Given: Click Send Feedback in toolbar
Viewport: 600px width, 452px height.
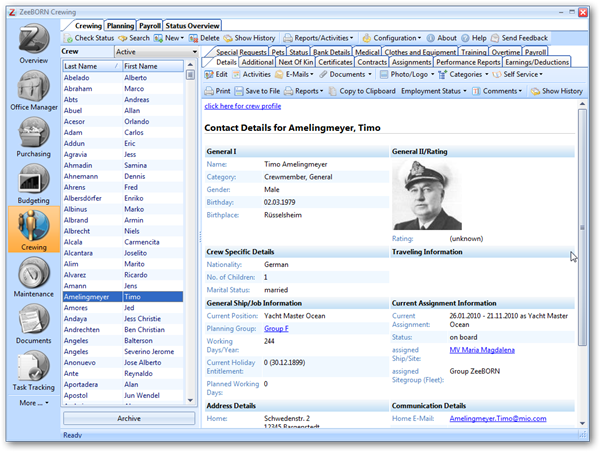Looking at the screenshot, I should click(519, 38).
